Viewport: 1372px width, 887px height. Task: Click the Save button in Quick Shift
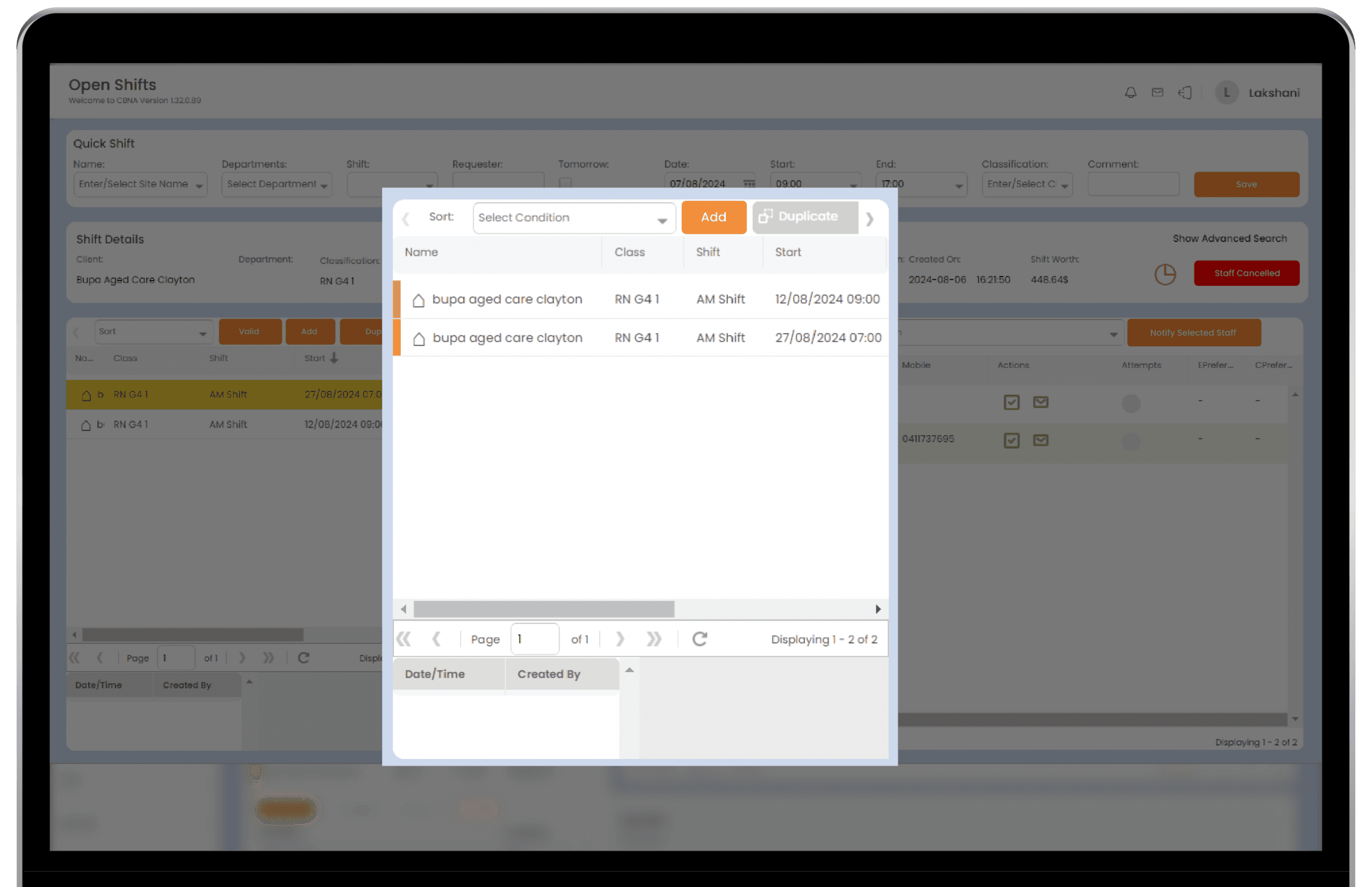[1246, 185]
